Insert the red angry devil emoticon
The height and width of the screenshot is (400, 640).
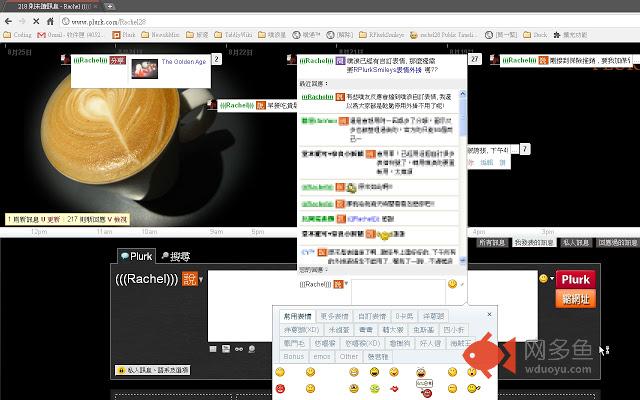pyautogui.click(x=280, y=388)
